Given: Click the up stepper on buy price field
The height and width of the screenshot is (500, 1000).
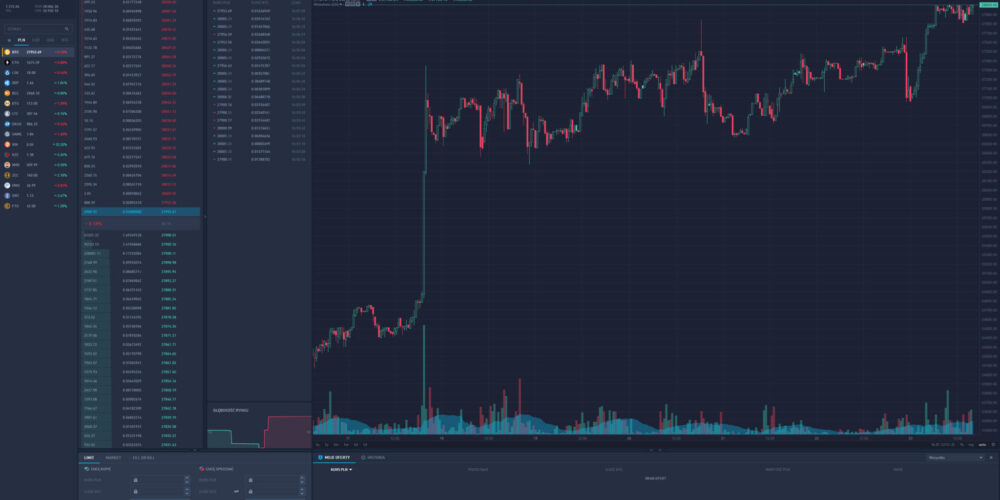Looking at the screenshot, I should [x=187, y=478].
